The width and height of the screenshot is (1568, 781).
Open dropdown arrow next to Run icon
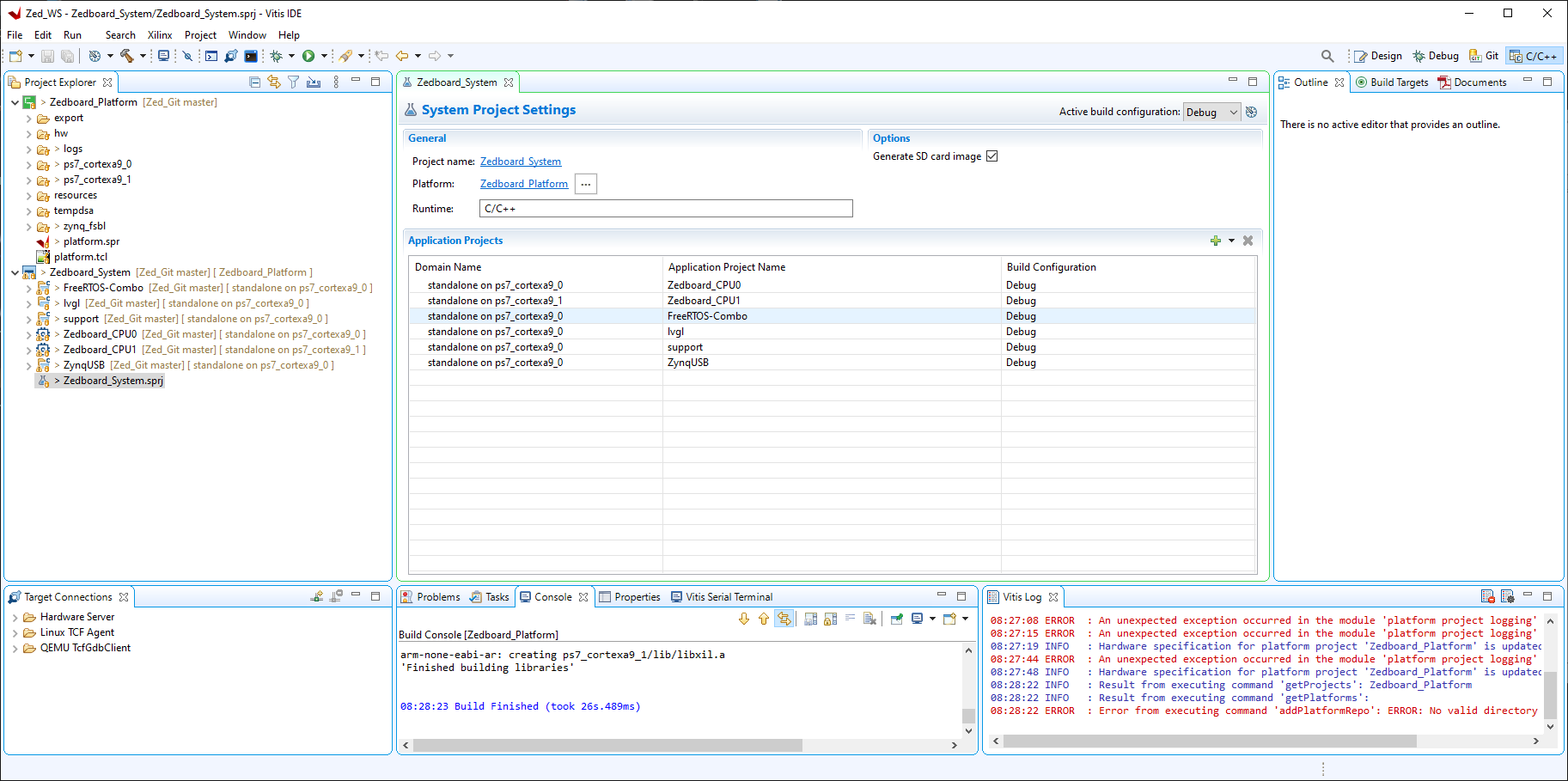point(324,56)
